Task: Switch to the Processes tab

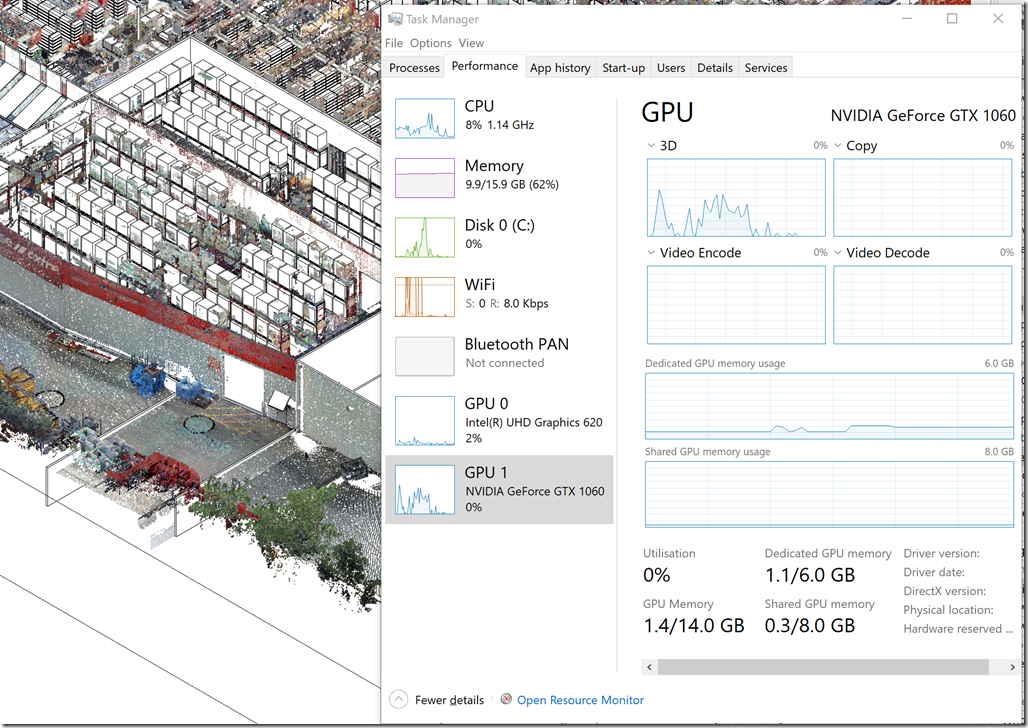Action: point(414,68)
